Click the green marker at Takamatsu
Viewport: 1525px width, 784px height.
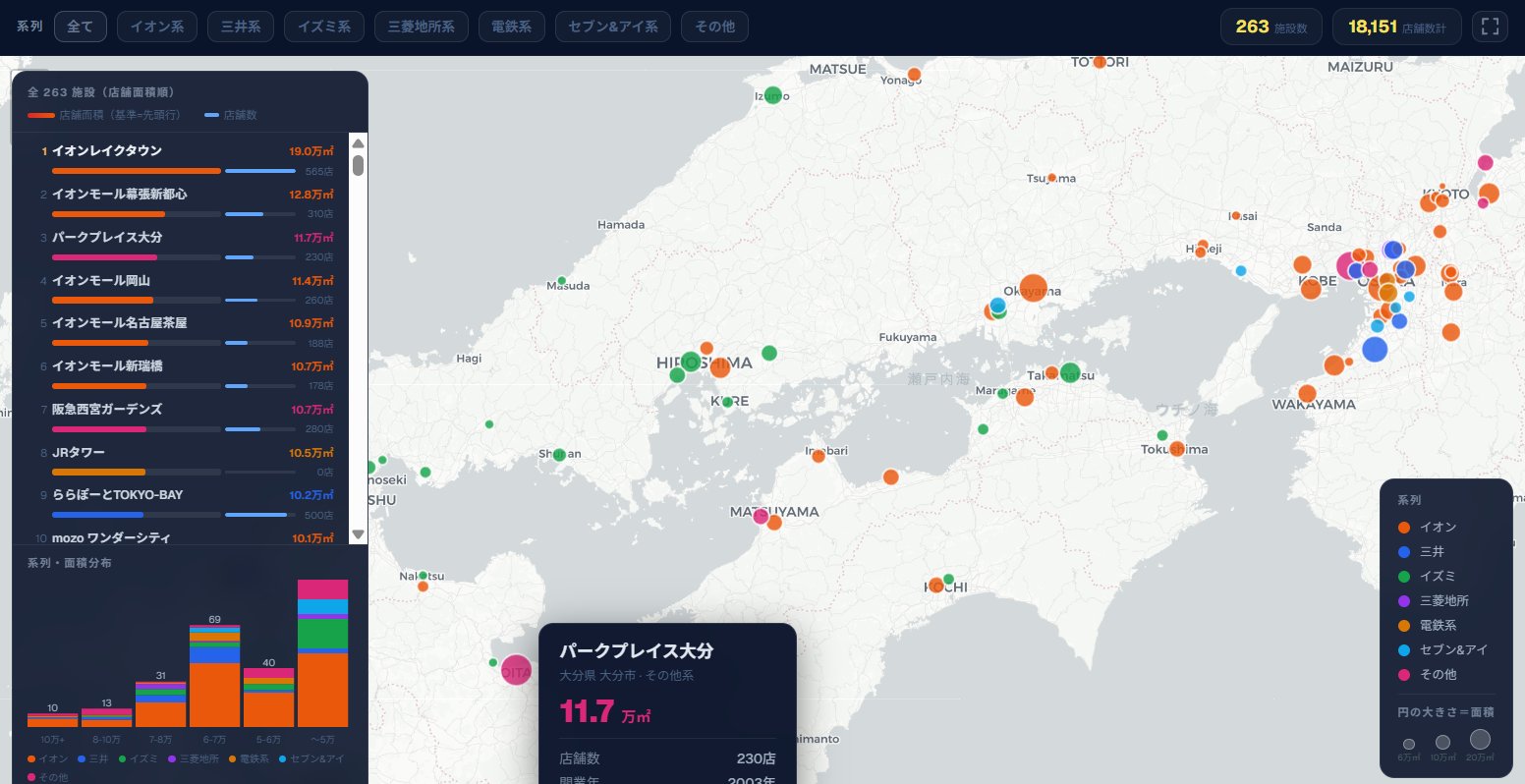click(x=1070, y=372)
